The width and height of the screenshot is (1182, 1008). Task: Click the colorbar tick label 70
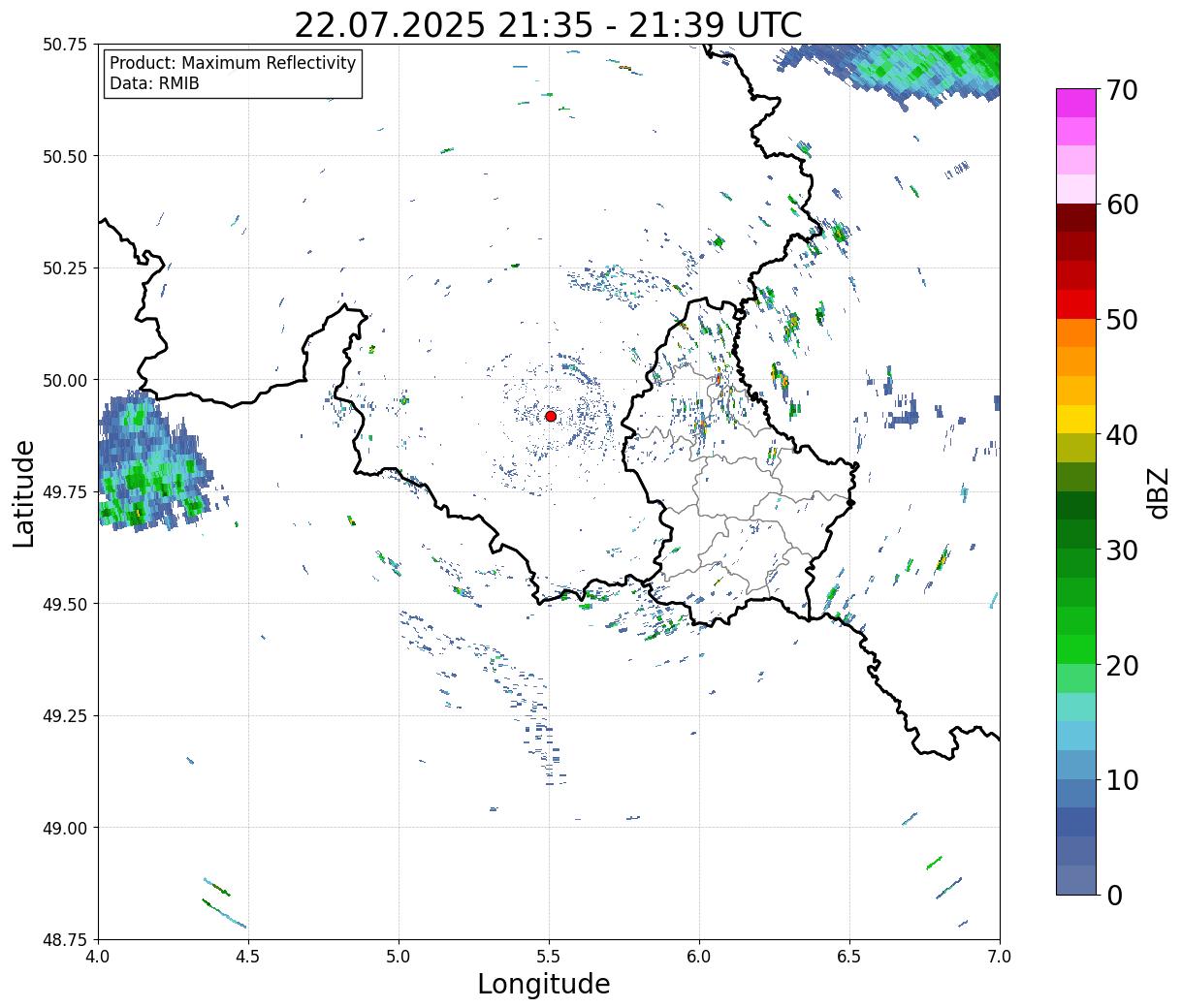click(1122, 90)
